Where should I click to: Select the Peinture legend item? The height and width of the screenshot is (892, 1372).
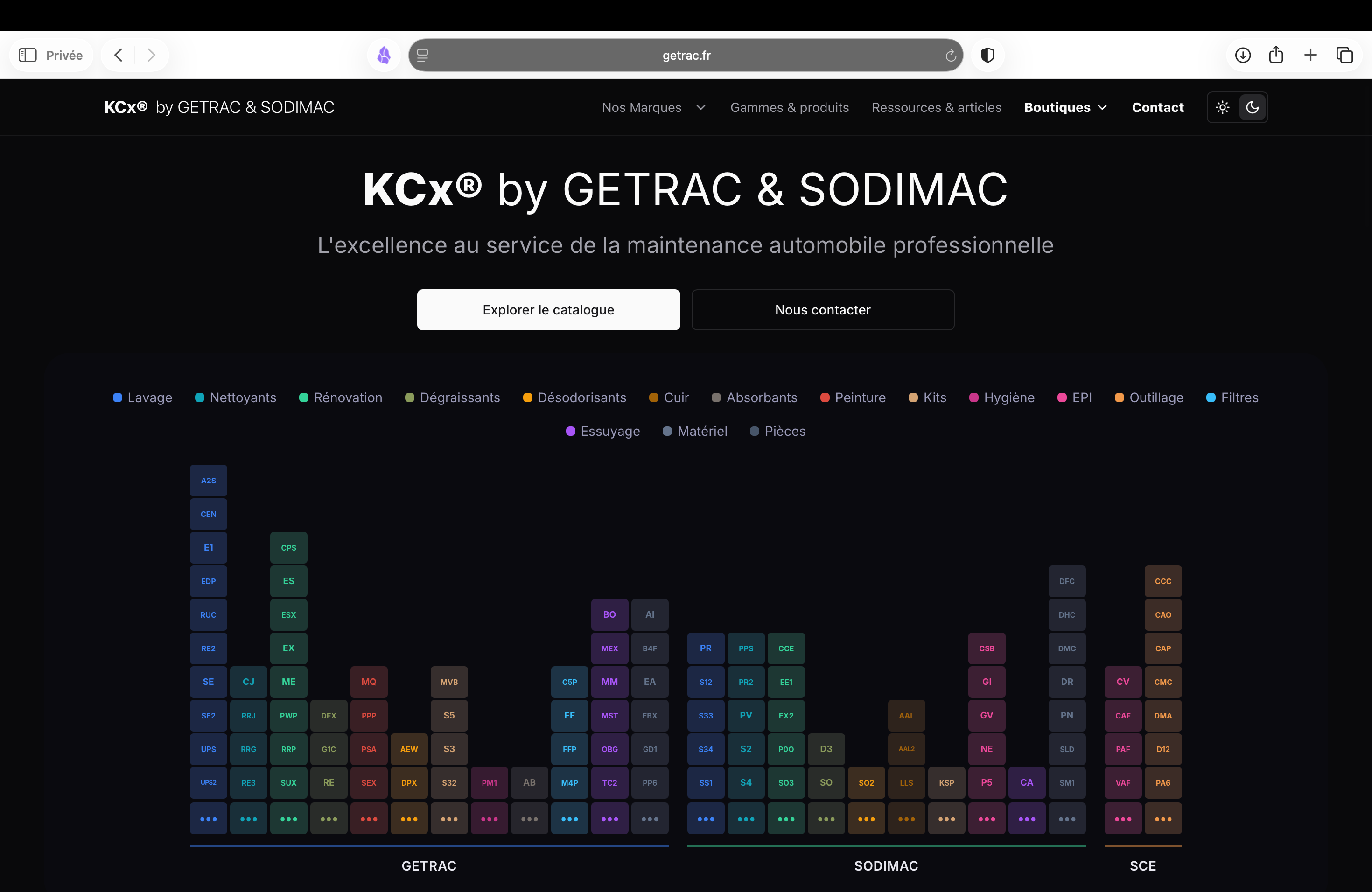click(x=853, y=397)
